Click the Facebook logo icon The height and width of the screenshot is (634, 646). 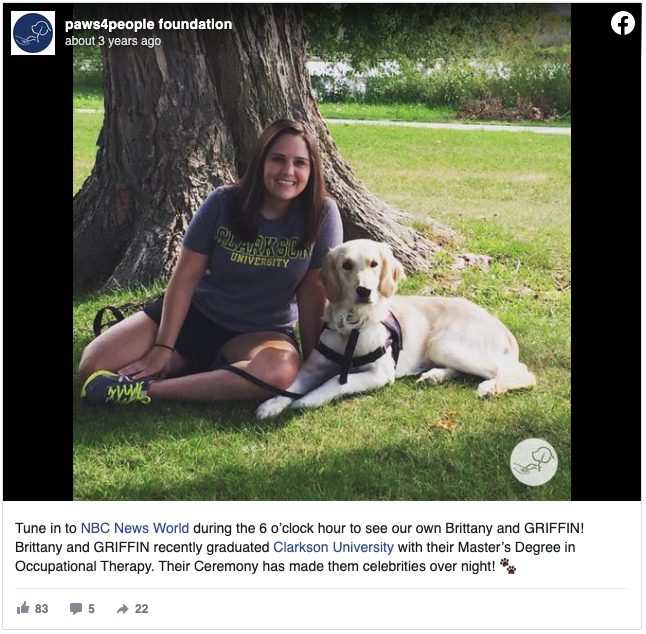[625, 23]
